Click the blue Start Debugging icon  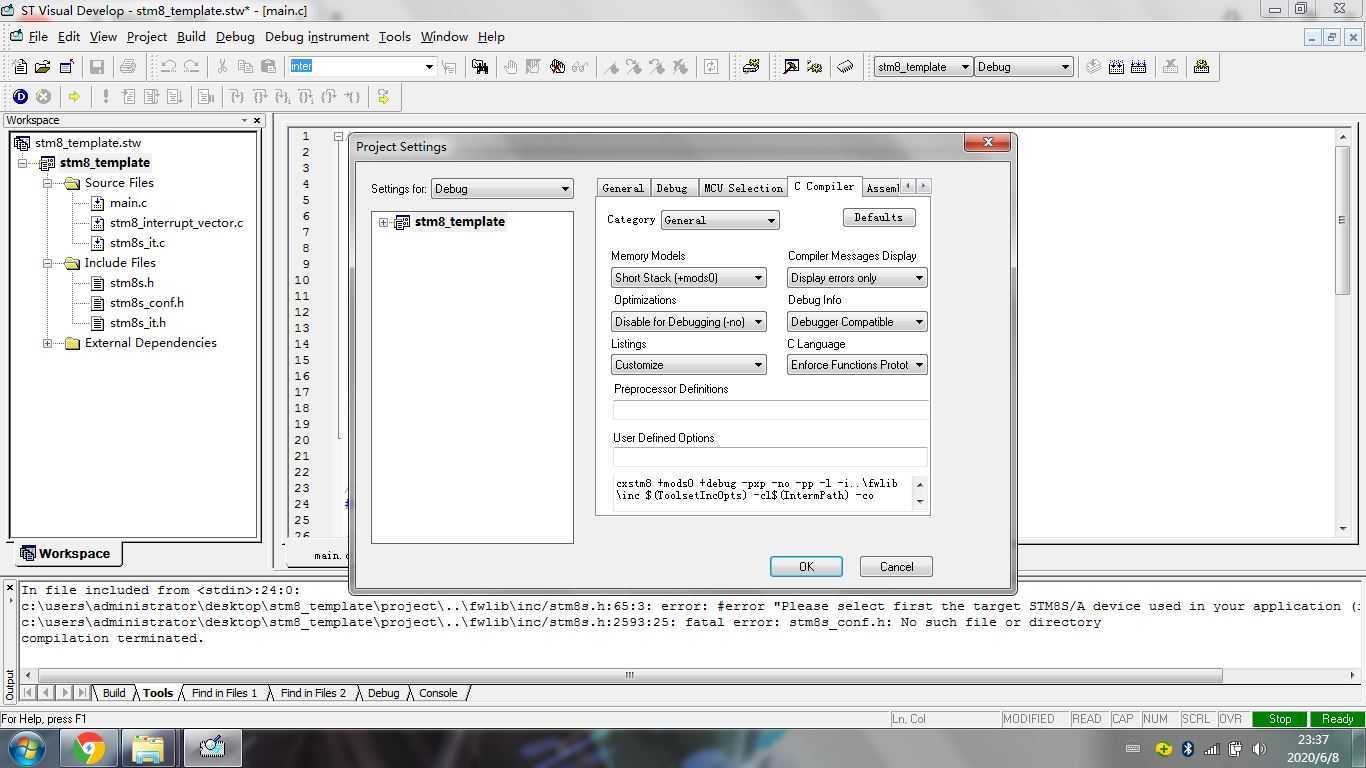point(20,97)
